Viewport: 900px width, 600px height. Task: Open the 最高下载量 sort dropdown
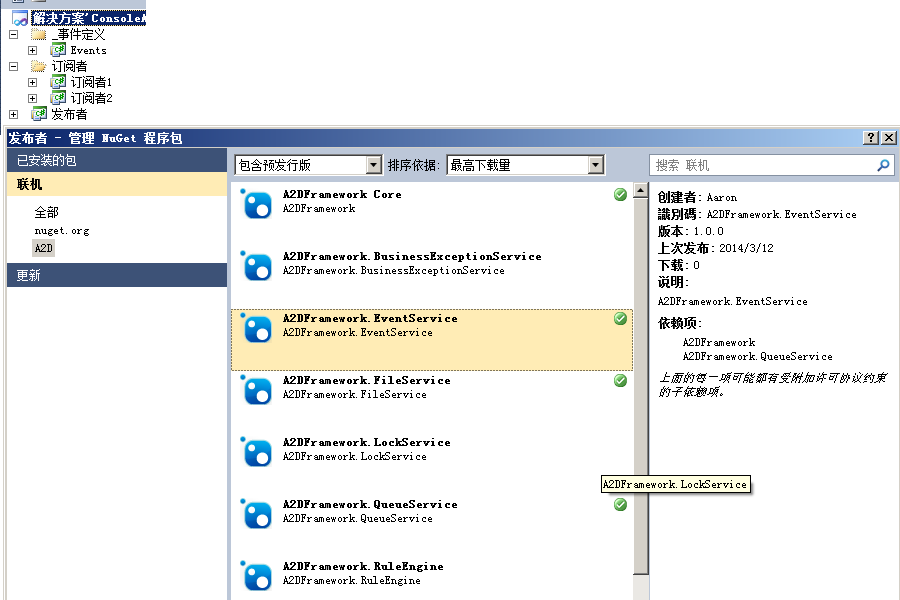click(596, 165)
